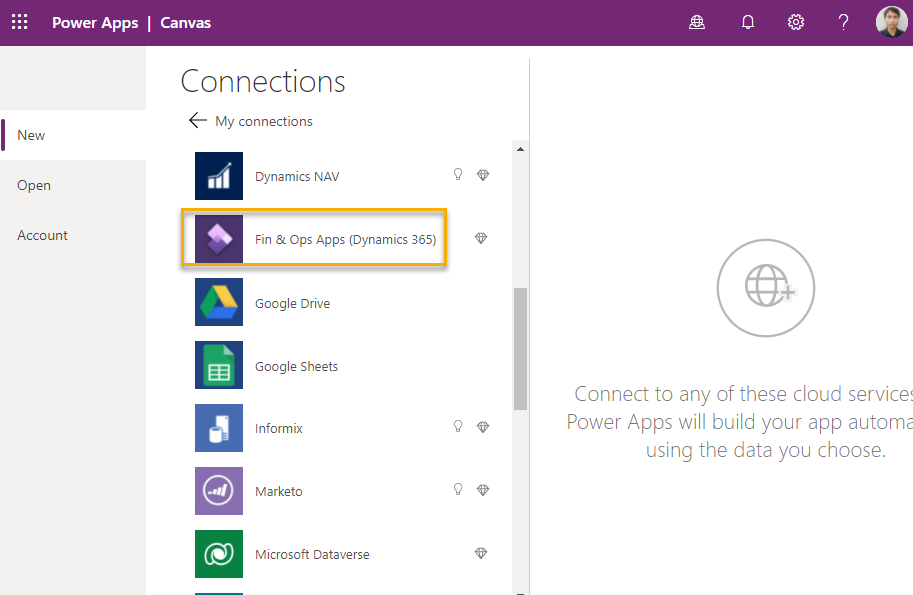Choose the Google Sheets text label
Image resolution: width=913 pixels, height=595 pixels.
tap(296, 366)
